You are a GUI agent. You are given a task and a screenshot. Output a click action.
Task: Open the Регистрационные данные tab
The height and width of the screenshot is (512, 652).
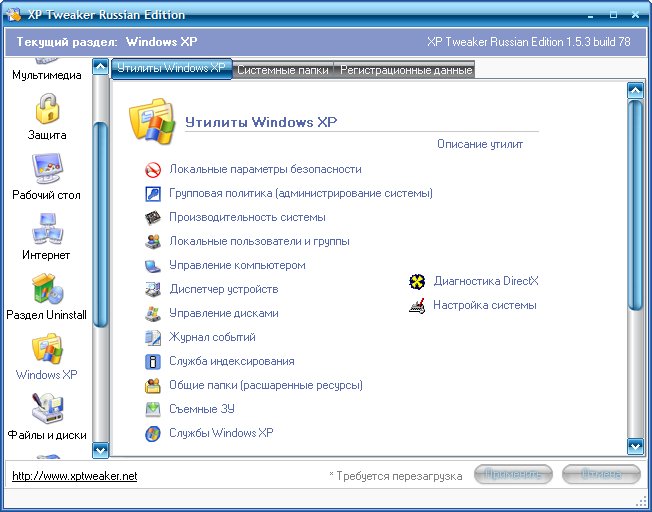pyautogui.click(x=406, y=70)
